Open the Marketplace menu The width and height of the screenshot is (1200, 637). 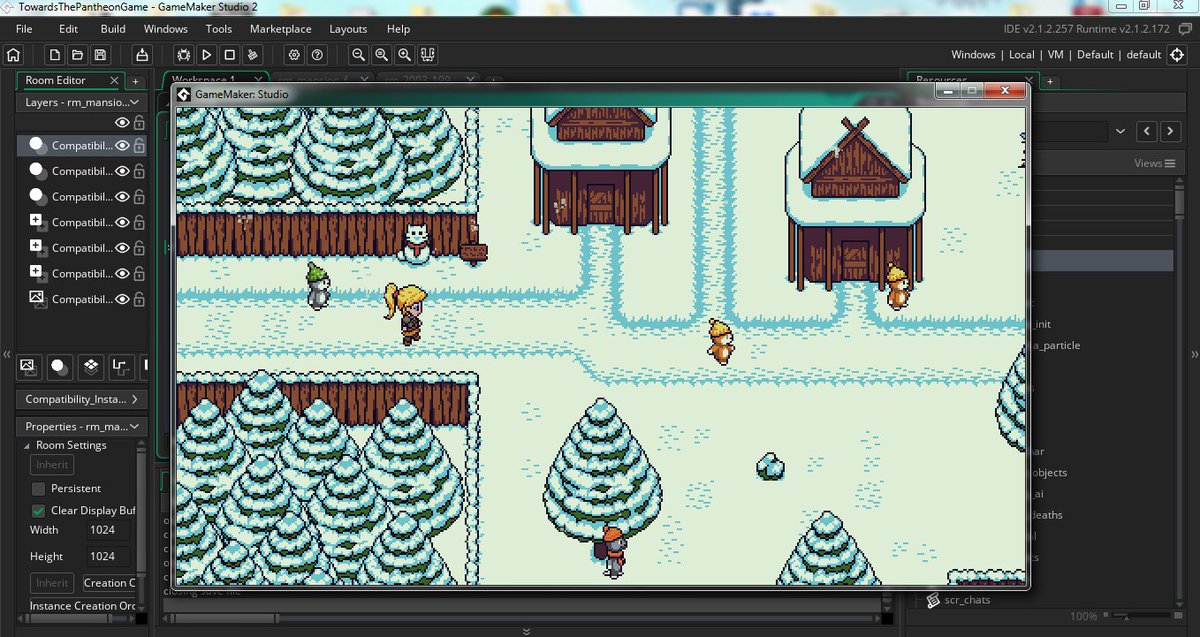281,29
